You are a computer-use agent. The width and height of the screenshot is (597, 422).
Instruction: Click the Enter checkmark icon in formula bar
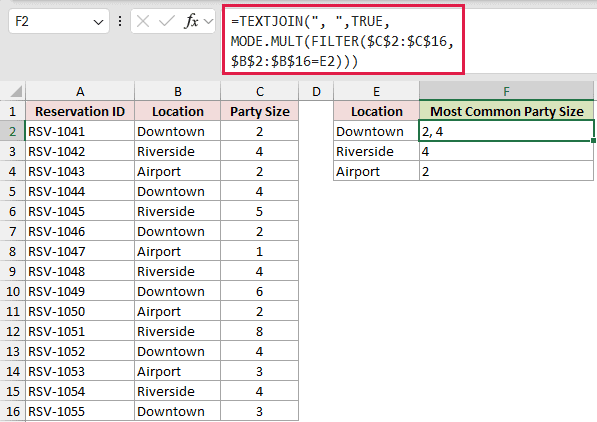[166, 21]
